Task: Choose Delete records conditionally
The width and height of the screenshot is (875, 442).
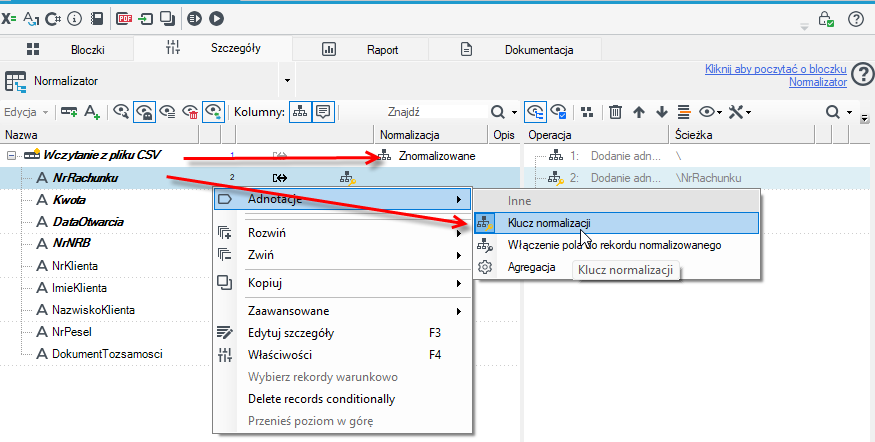Action: coord(342,399)
